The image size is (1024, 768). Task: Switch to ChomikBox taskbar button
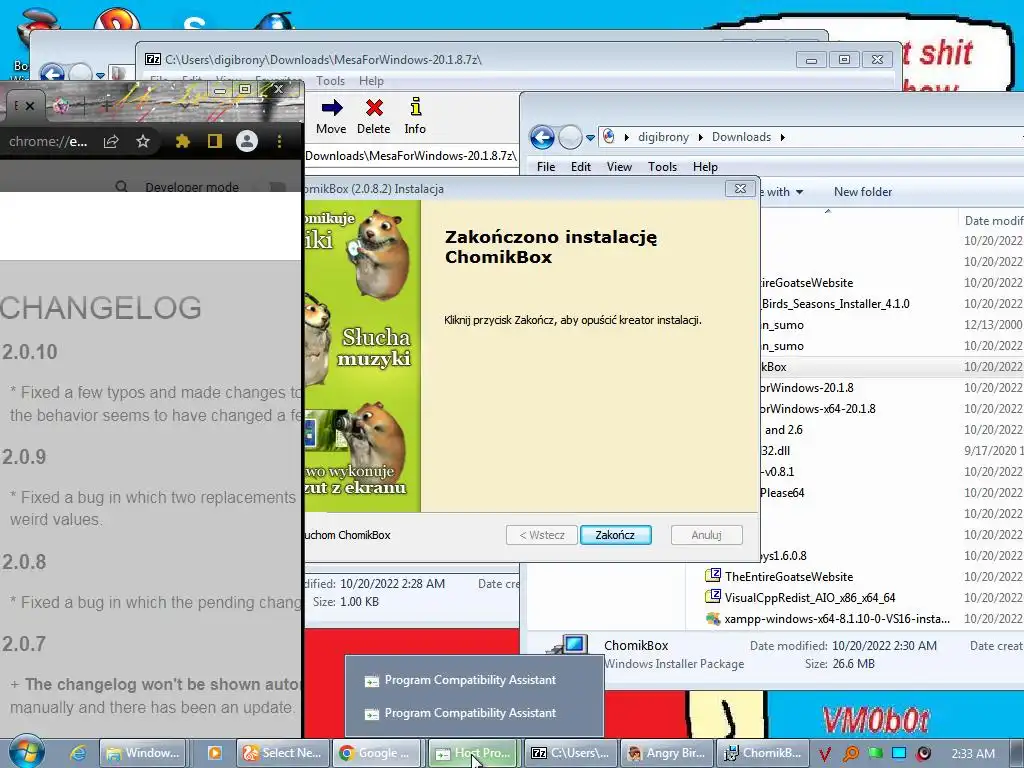763,753
